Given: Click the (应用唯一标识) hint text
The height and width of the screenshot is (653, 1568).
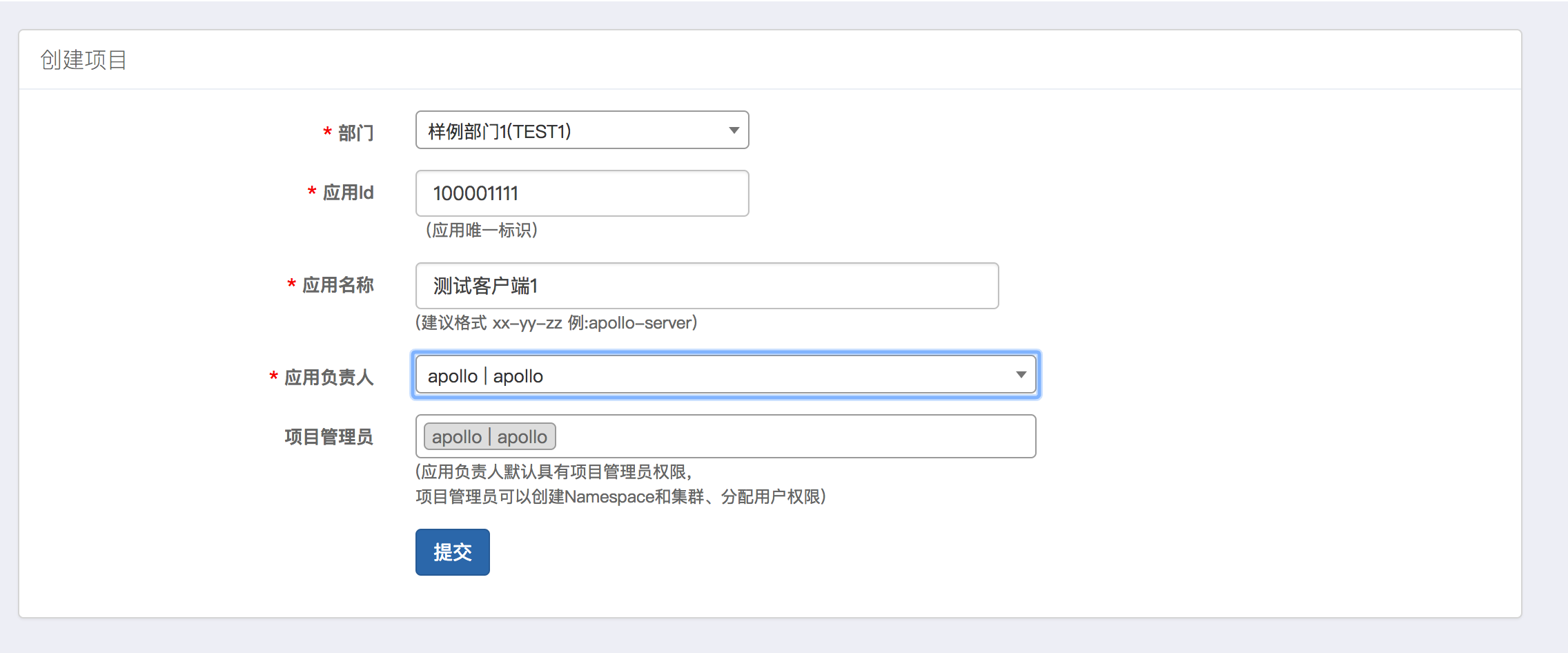Looking at the screenshot, I should 481,230.
